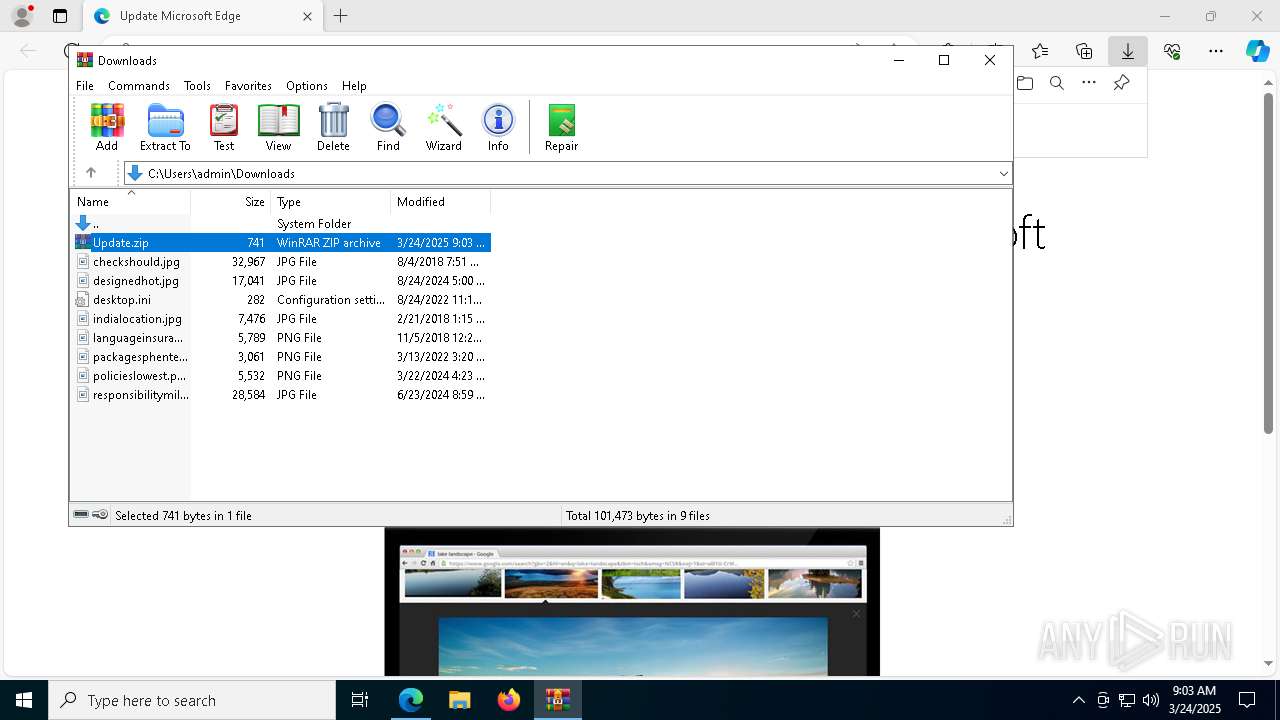The height and width of the screenshot is (720, 1280).
Task: Open Edge tab actions menu icon
Action: point(60,16)
